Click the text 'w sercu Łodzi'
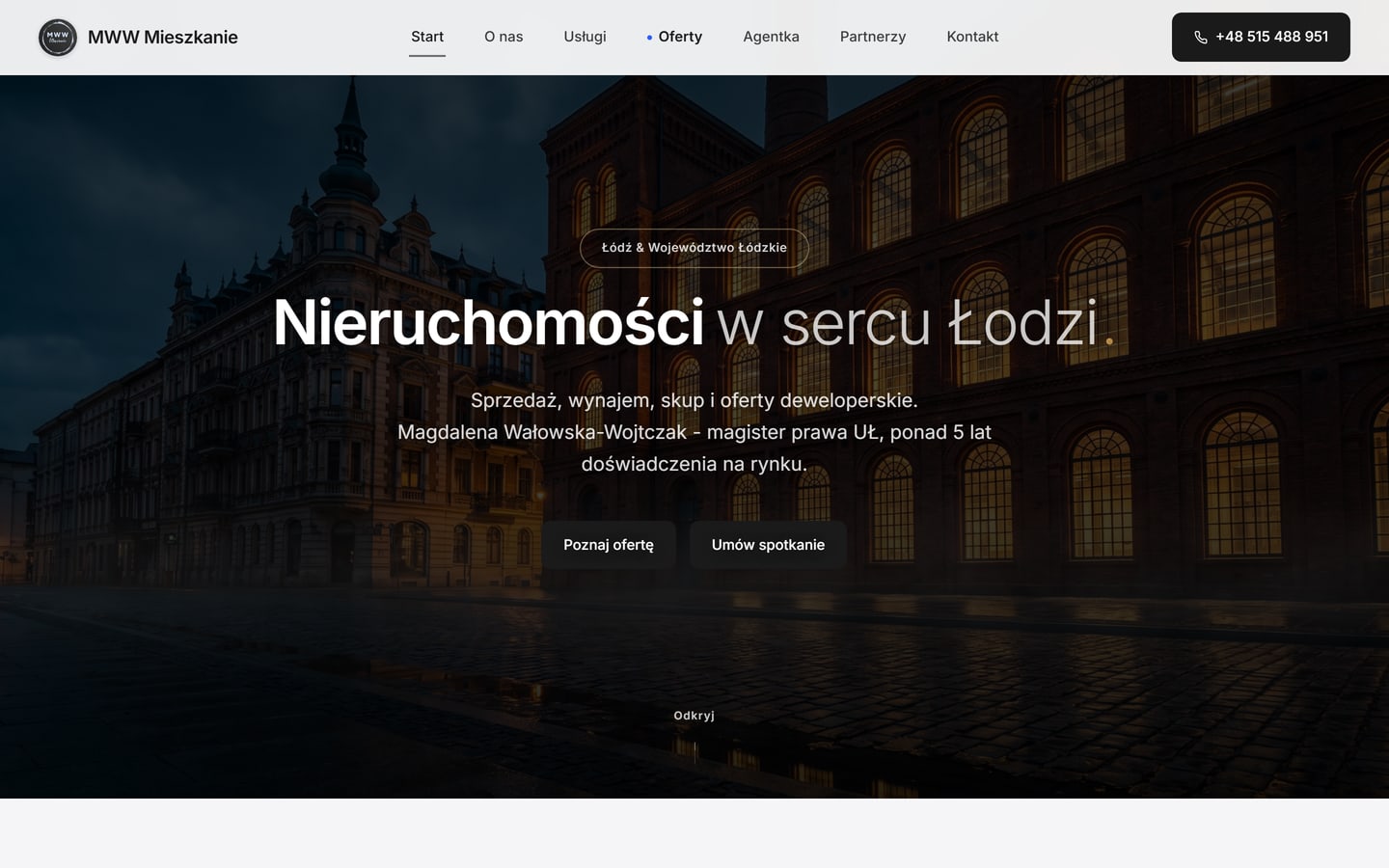 coord(908,322)
